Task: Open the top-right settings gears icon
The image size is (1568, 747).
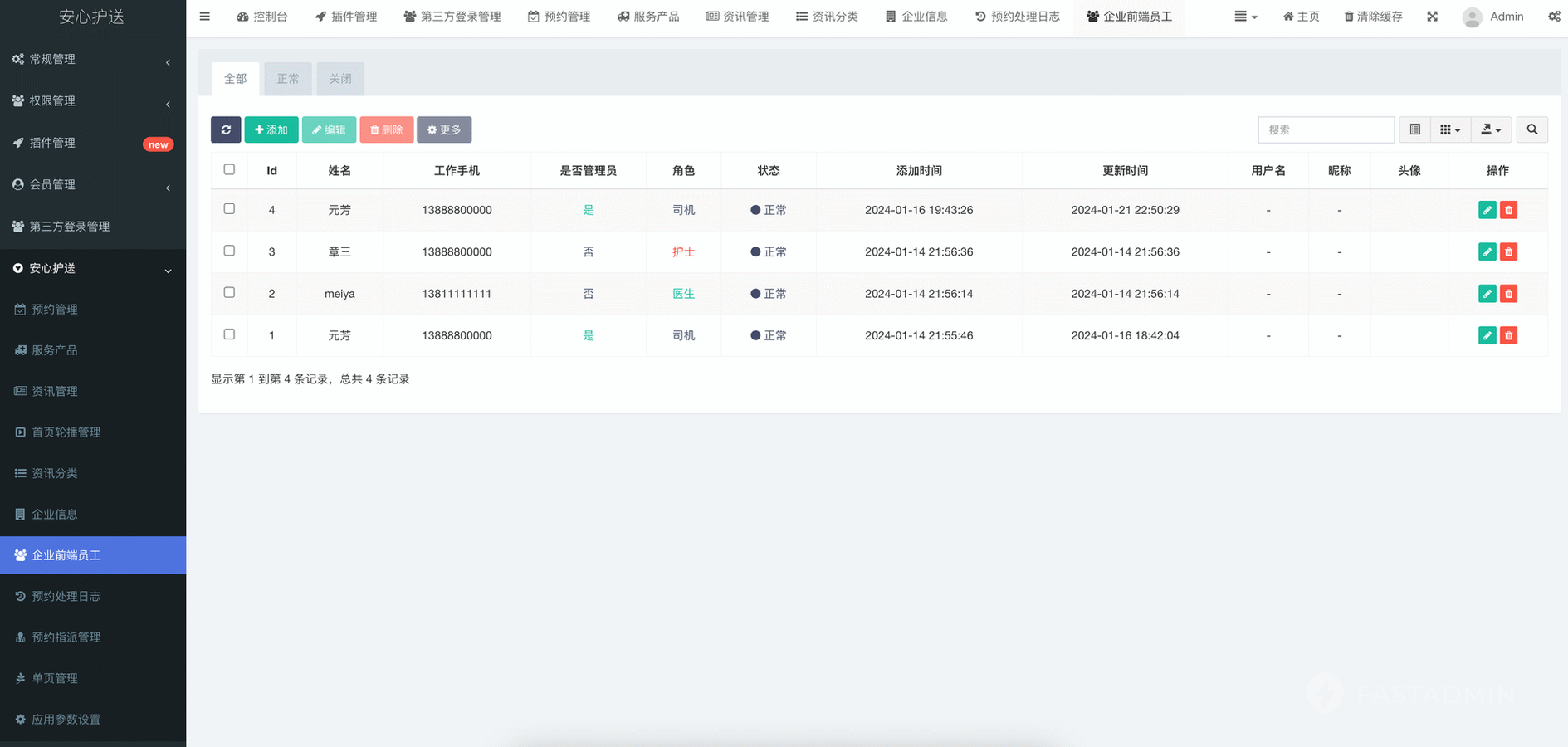Action: tap(1553, 17)
